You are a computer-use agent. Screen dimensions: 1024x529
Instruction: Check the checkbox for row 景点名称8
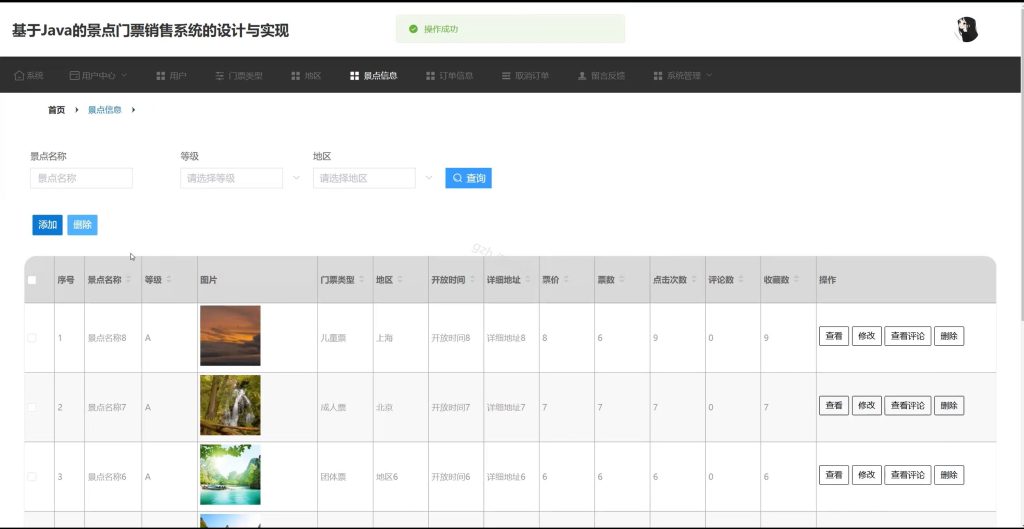pyautogui.click(x=32, y=338)
